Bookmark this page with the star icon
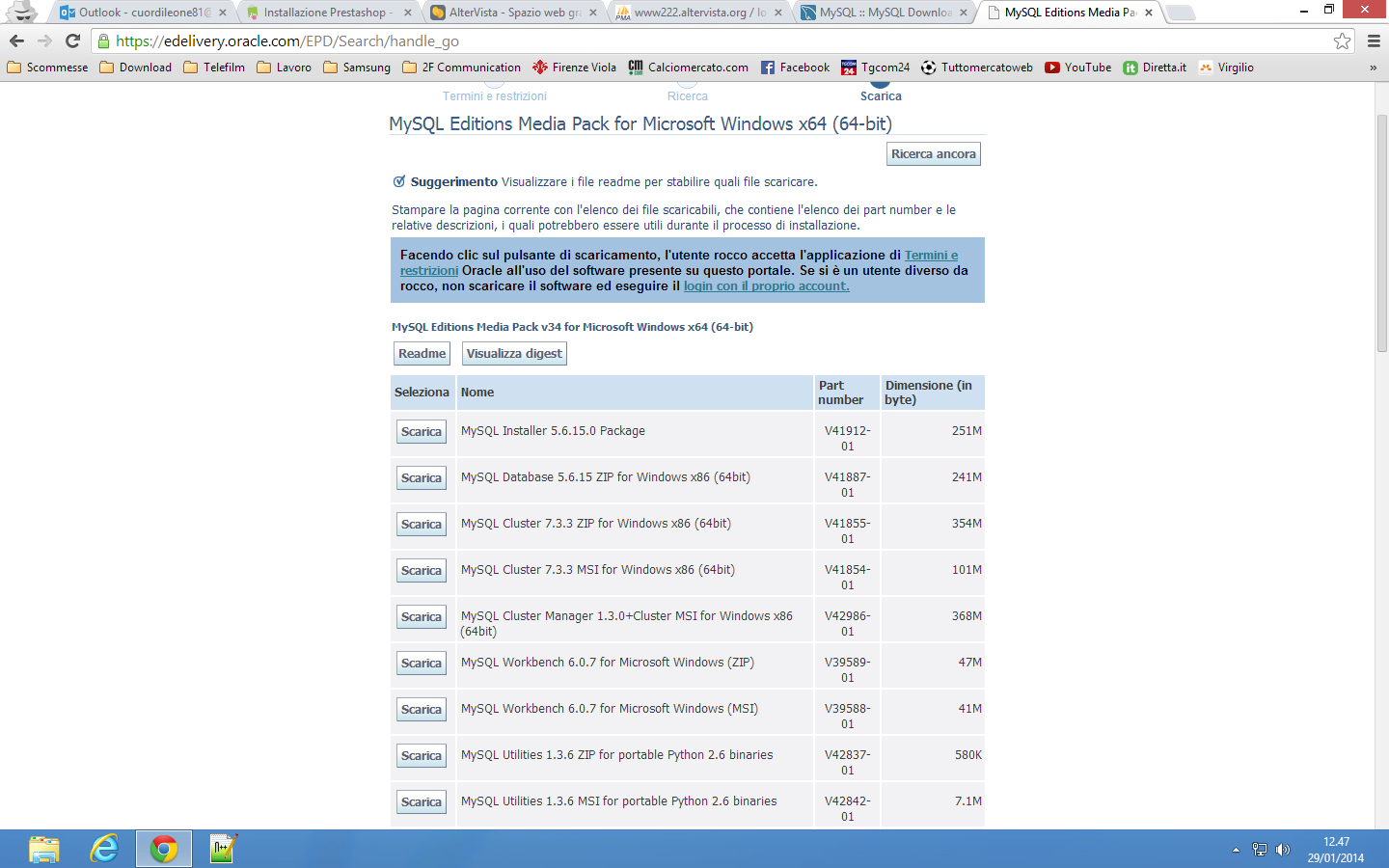Viewport: 1389px width, 868px height. [x=1342, y=41]
